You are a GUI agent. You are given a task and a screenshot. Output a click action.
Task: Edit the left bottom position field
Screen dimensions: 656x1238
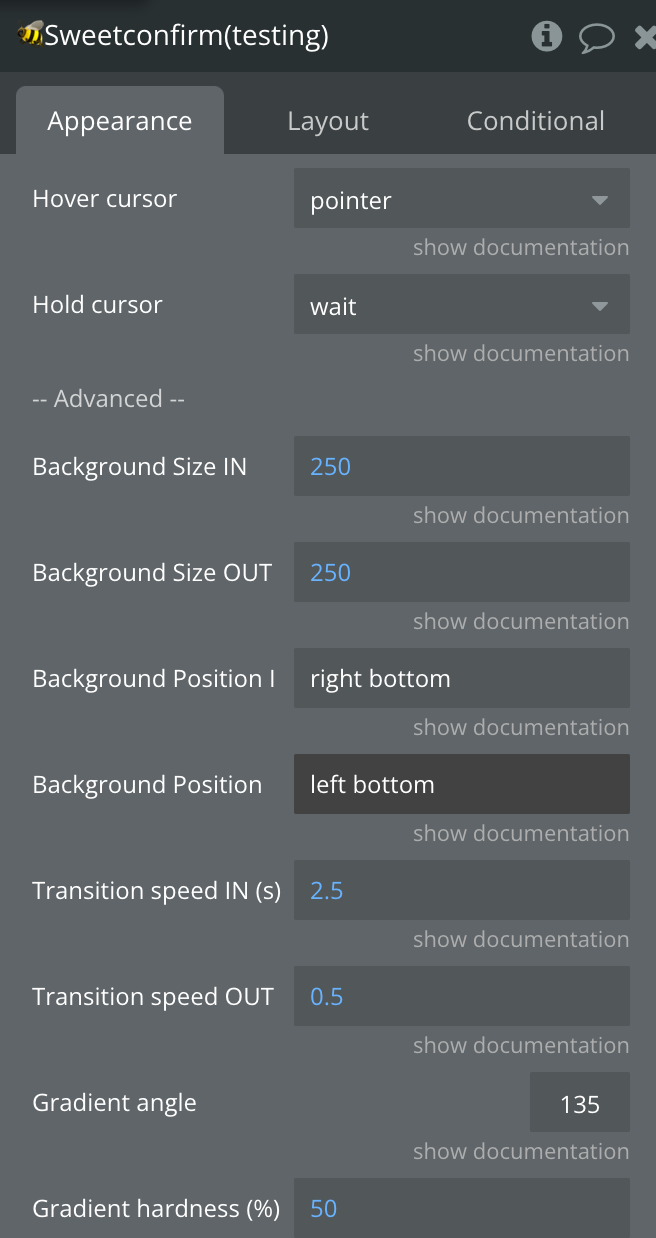(462, 784)
